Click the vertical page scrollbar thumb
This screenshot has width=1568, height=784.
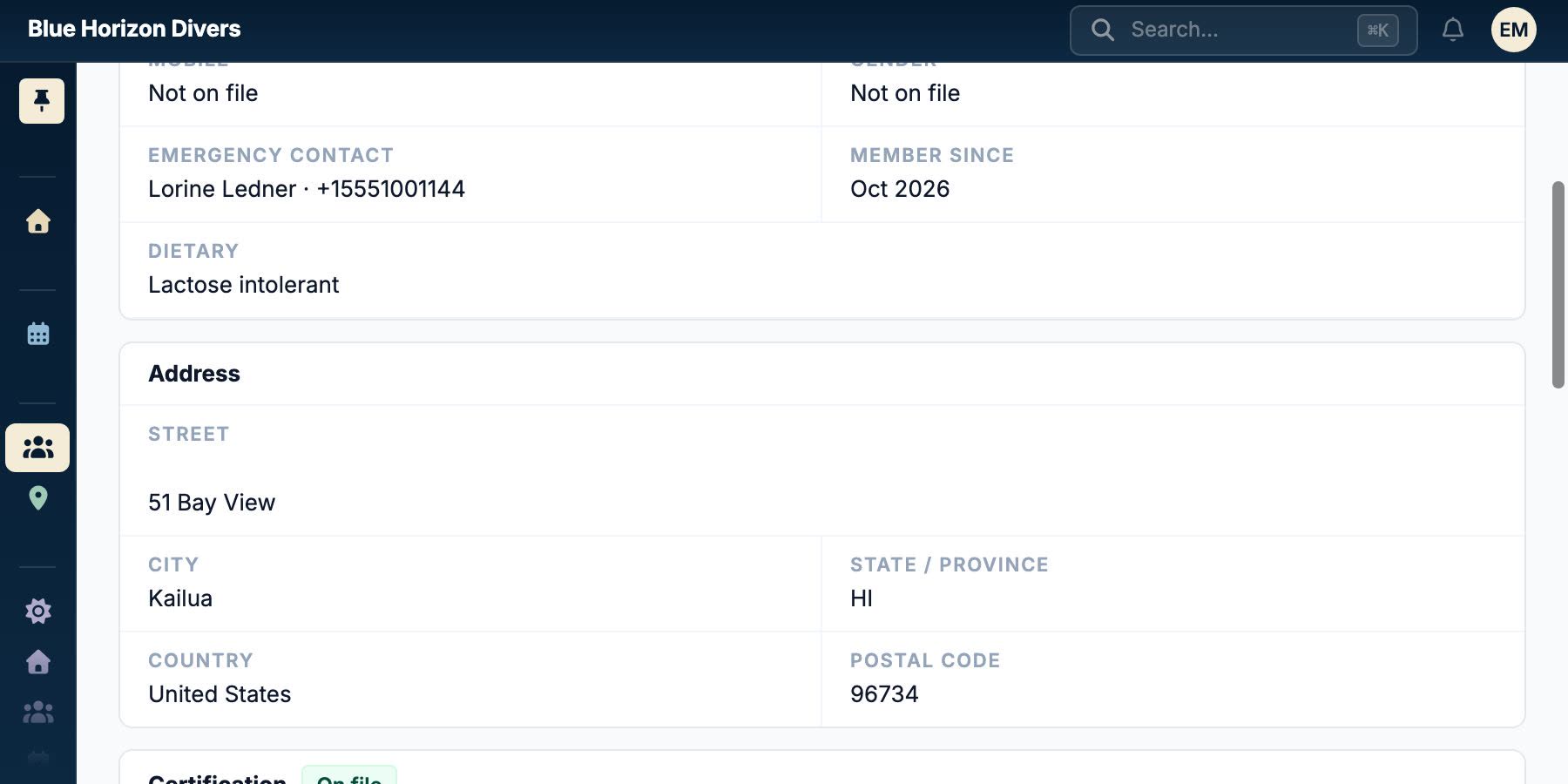(1558, 285)
